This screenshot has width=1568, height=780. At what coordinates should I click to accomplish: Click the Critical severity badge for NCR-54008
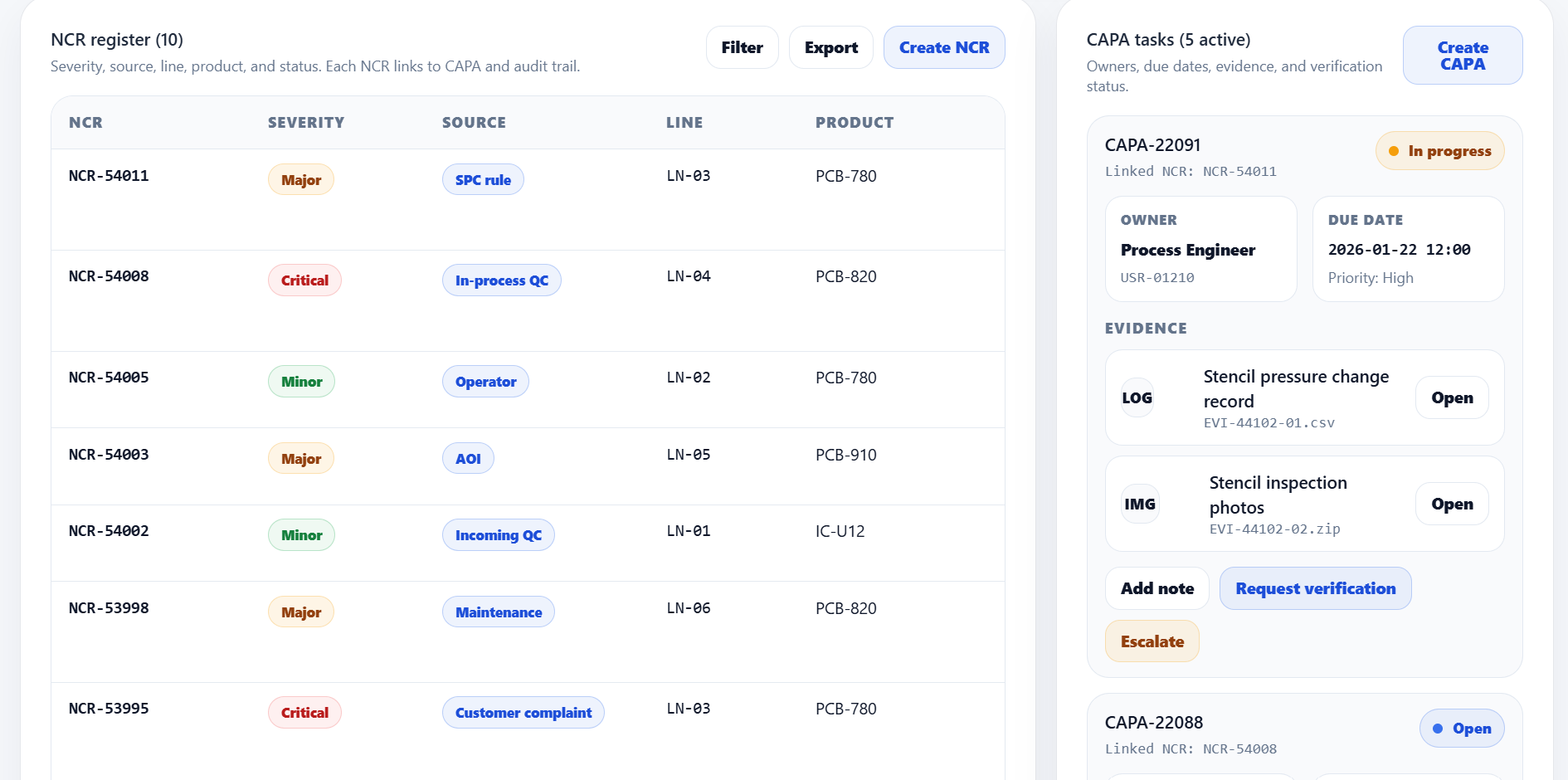pyautogui.click(x=304, y=280)
